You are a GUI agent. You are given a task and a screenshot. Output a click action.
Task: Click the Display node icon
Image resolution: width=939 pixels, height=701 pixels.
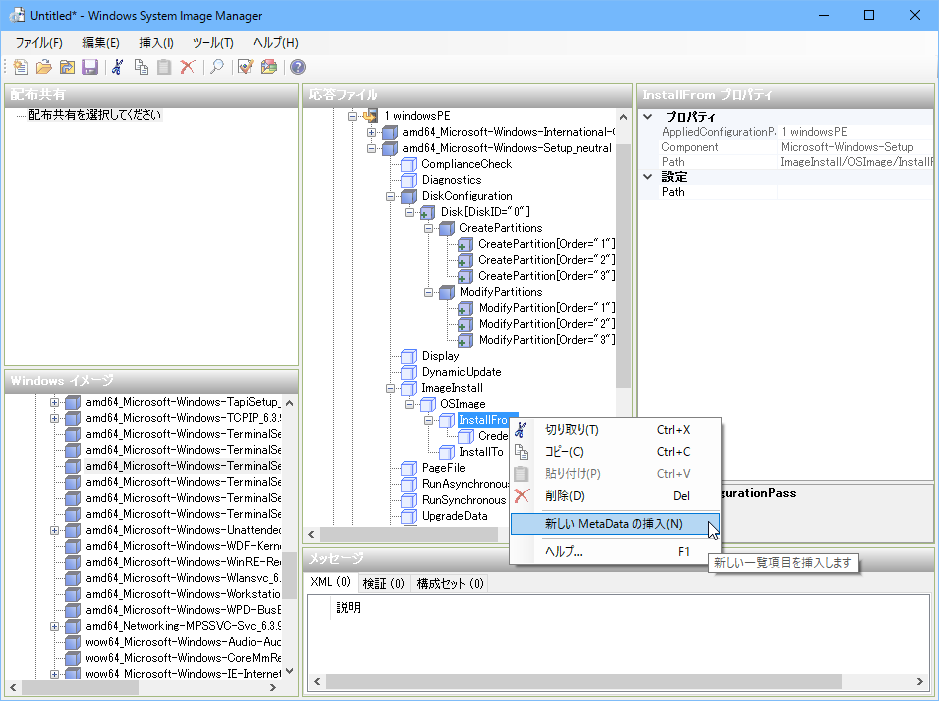click(x=409, y=356)
